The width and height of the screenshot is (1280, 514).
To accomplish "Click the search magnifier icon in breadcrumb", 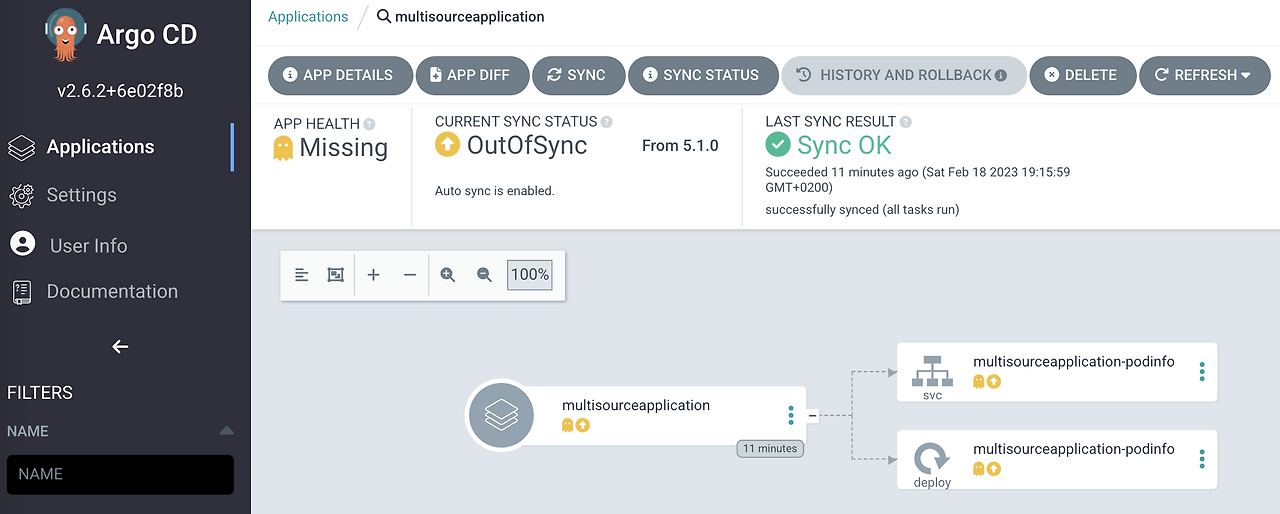I will tap(384, 17).
